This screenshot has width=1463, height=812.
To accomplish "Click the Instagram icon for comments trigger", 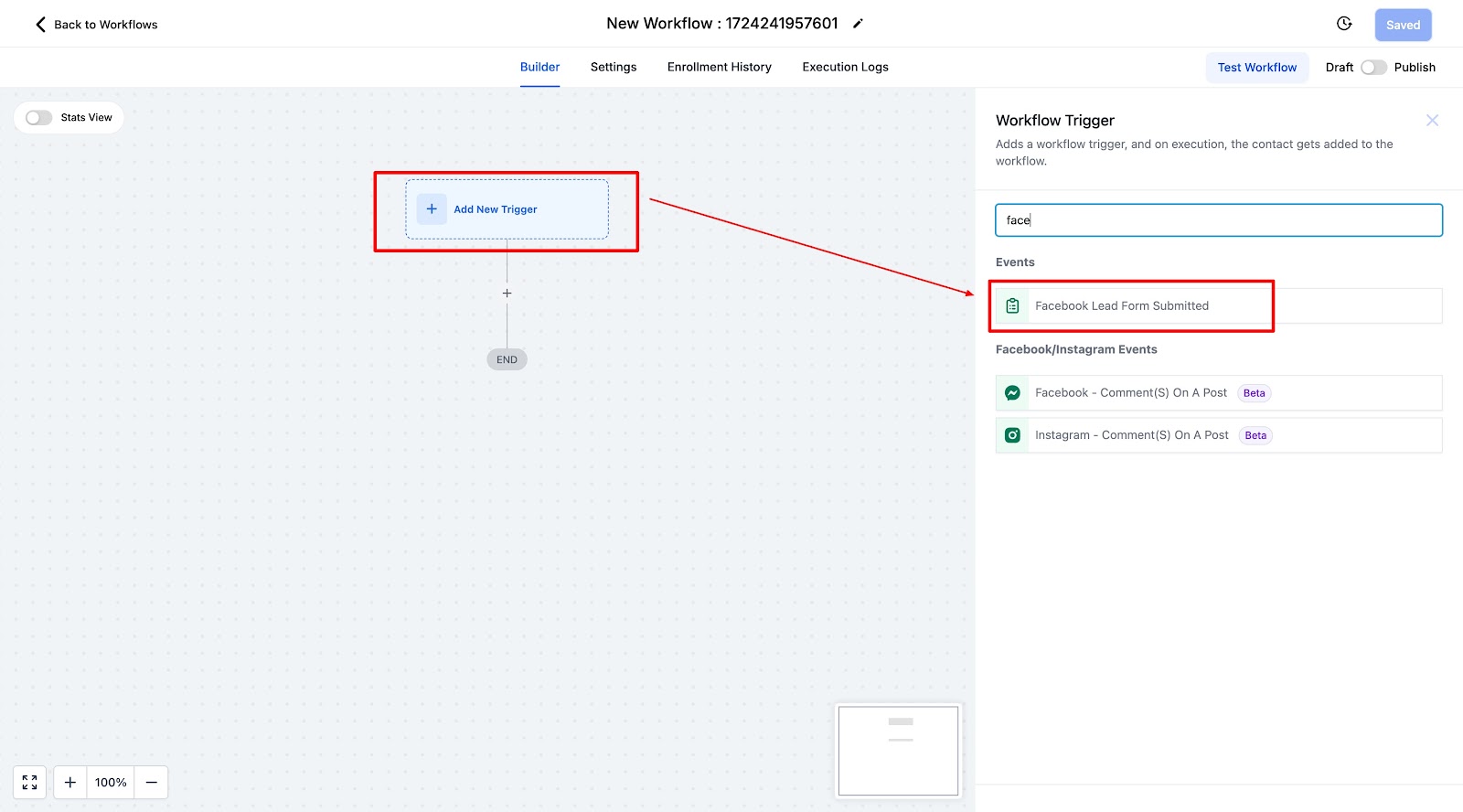I will (x=1012, y=435).
